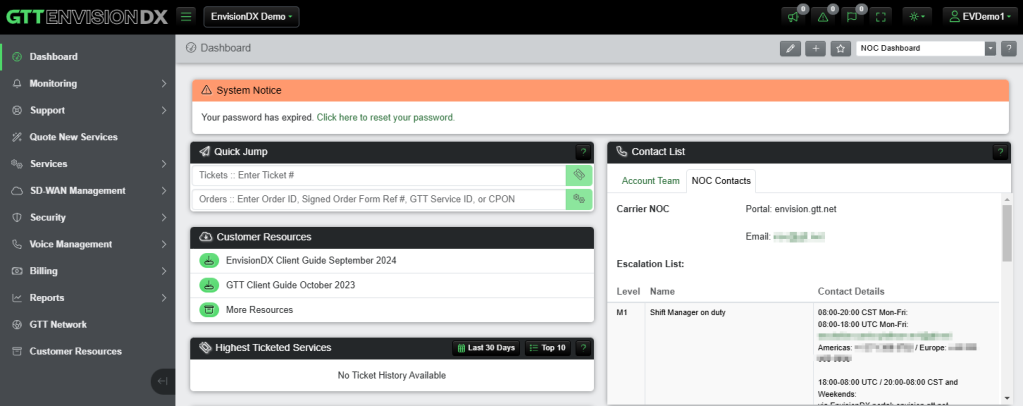Expand the Security sidebar menu
The width and height of the screenshot is (1023, 406).
coord(88,217)
